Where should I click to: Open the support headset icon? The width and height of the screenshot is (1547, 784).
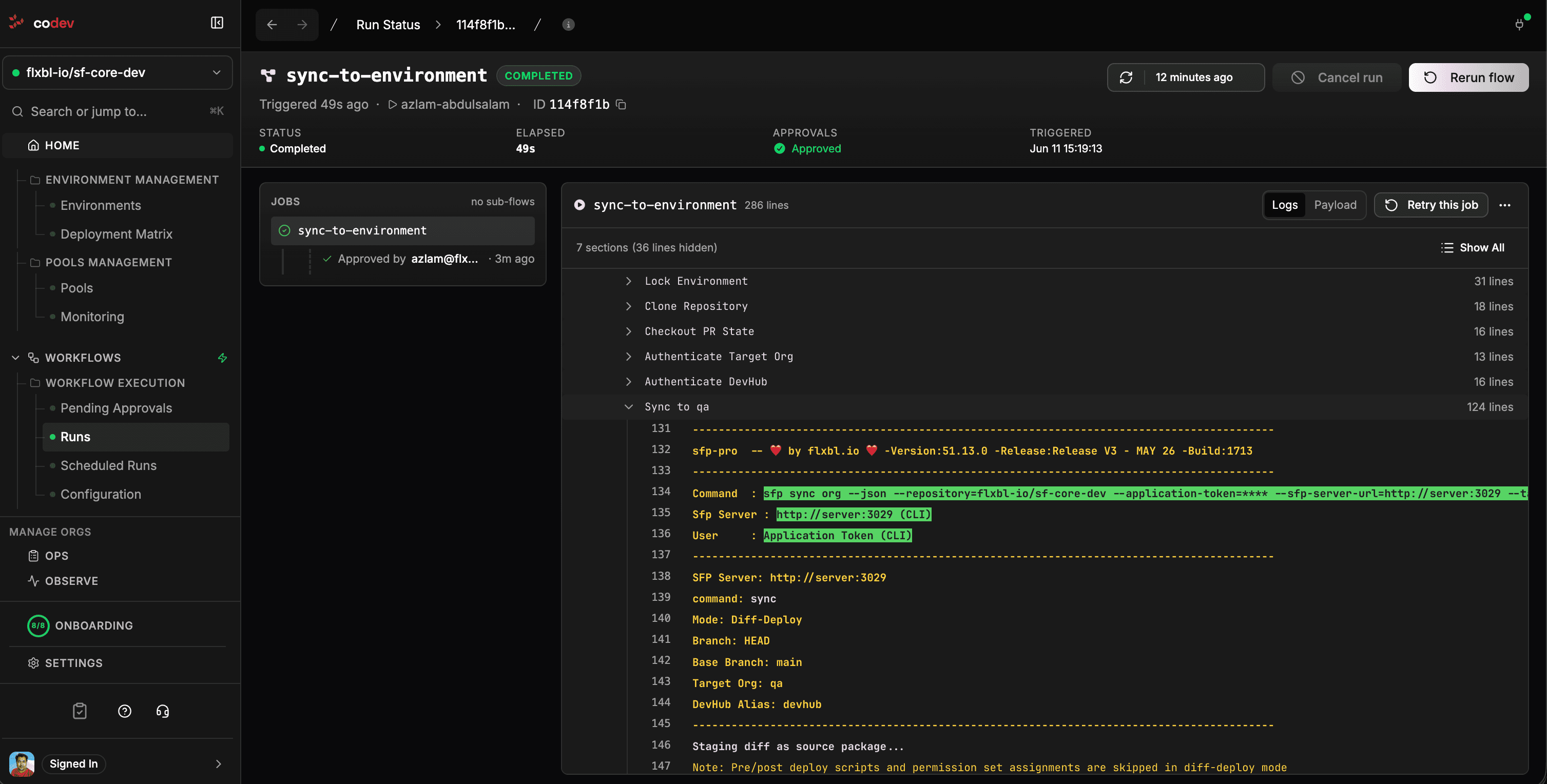pyautogui.click(x=163, y=711)
